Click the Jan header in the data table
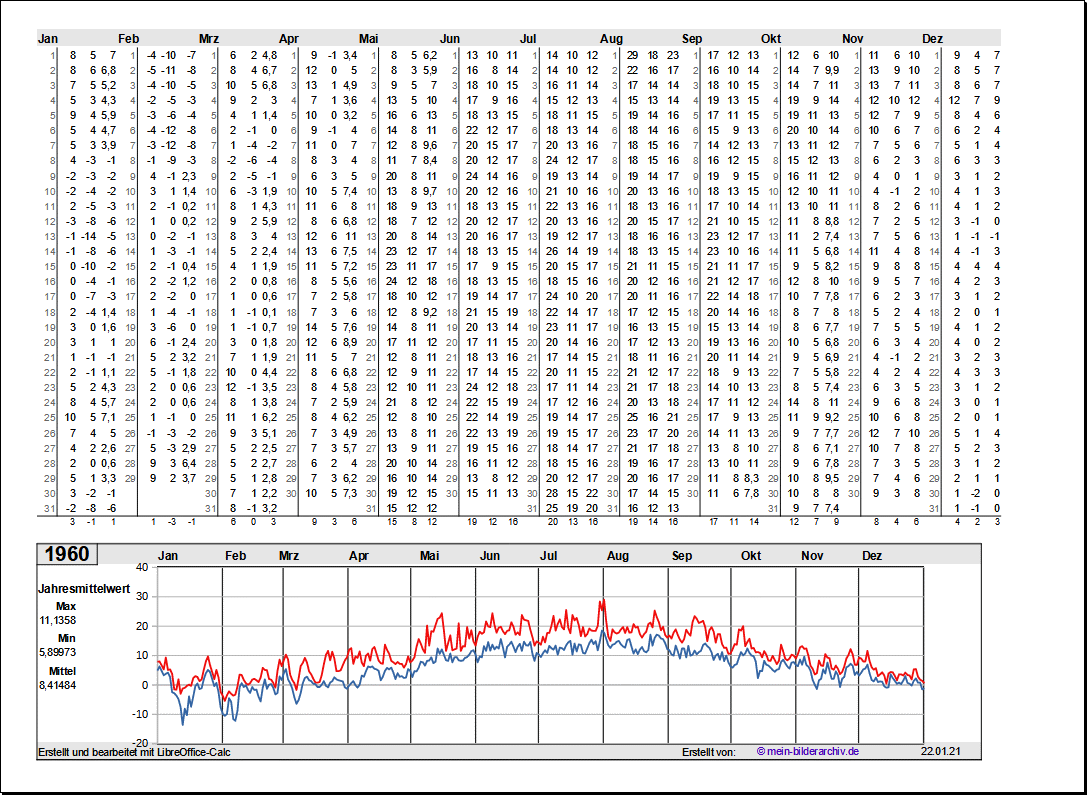The height and width of the screenshot is (795, 1087). coord(48,39)
